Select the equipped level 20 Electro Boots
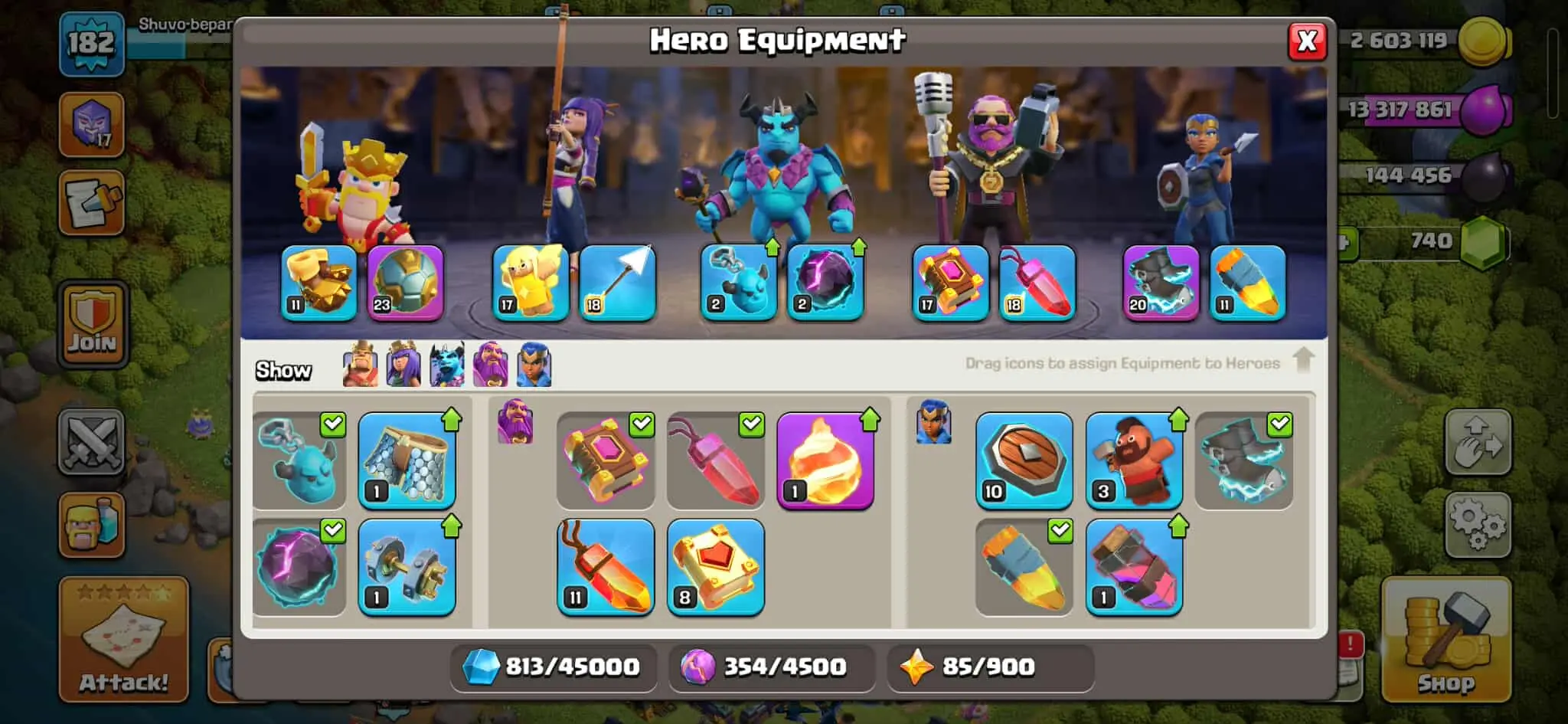 point(1161,282)
